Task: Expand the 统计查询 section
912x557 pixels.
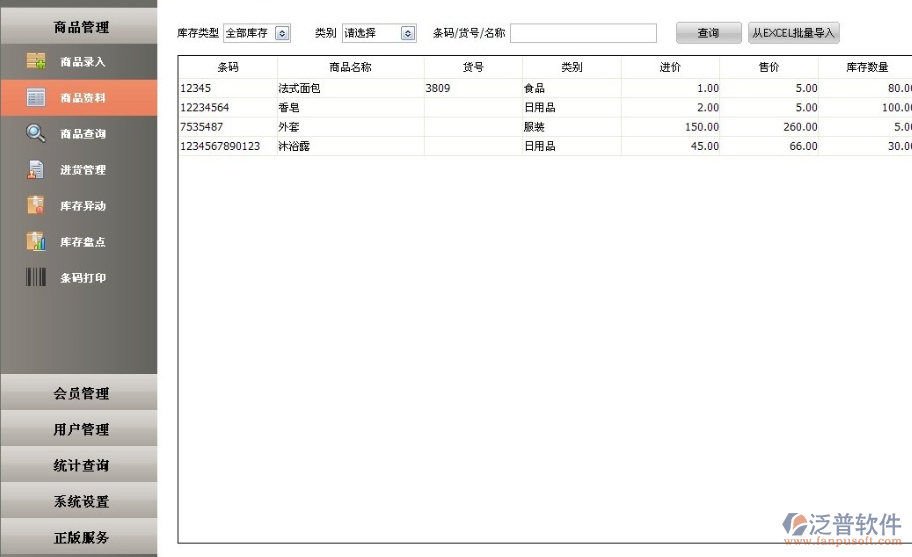Action: point(79,465)
